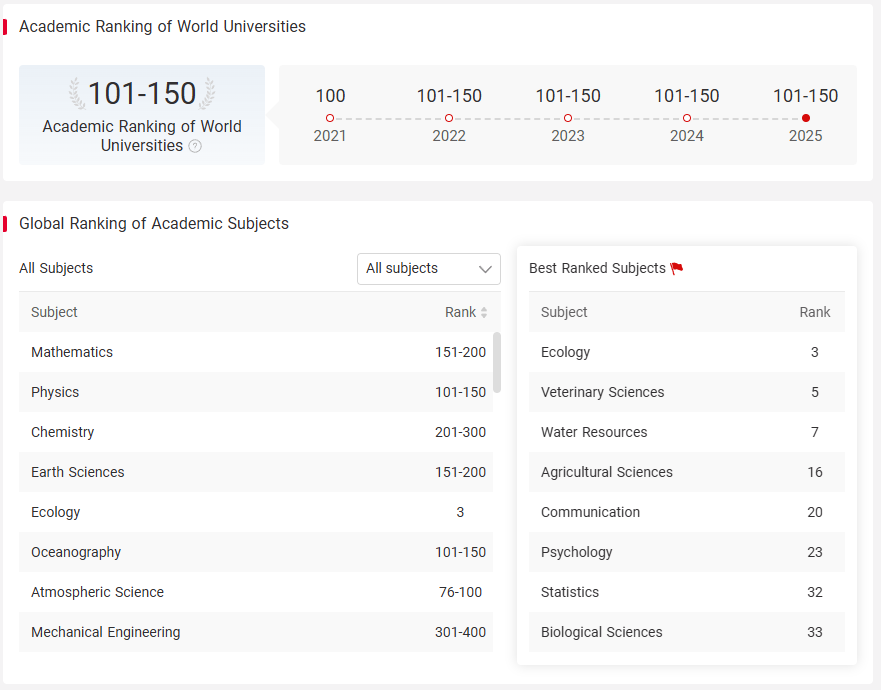Open Veterinary Sciences in Best Ranked
The height and width of the screenshot is (690, 881).
pyautogui.click(x=687, y=392)
